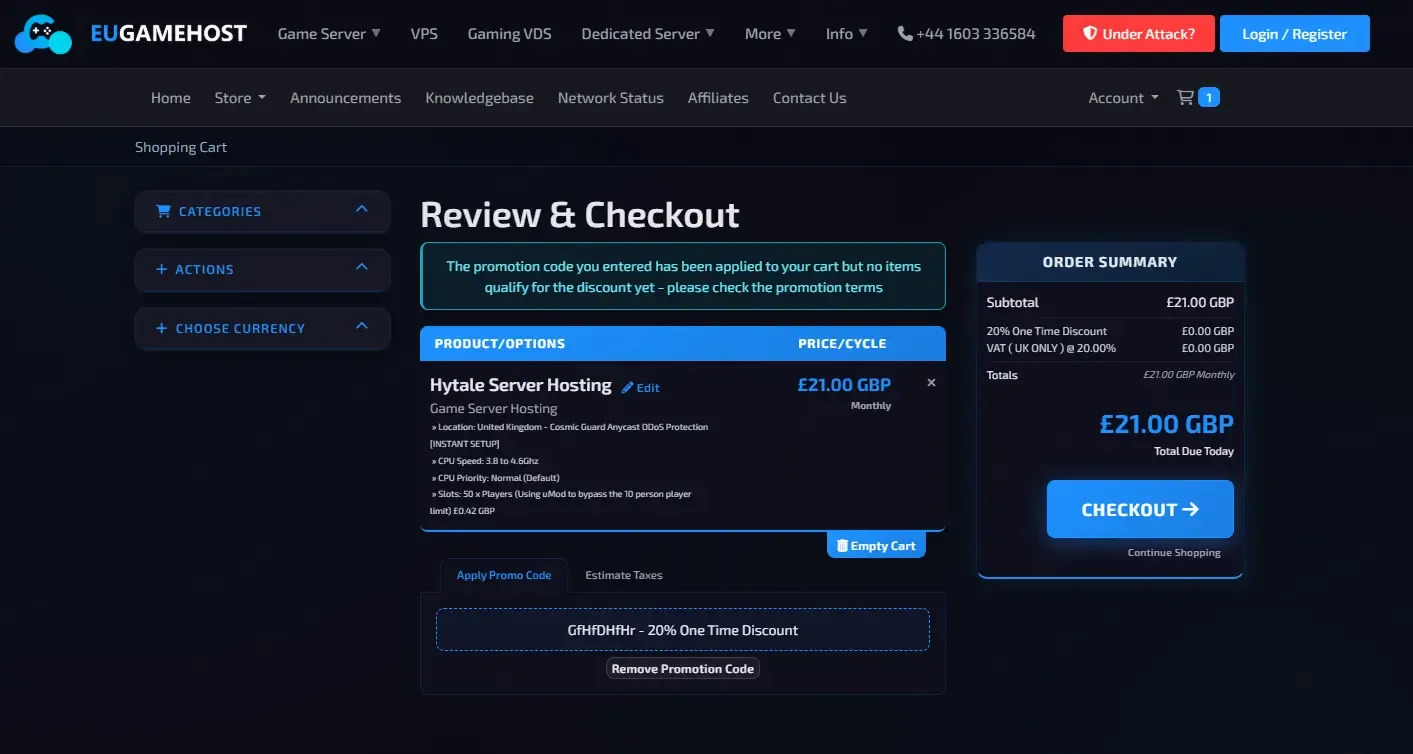Open the shopping cart icon in navbar
The image size is (1413, 754).
[1185, 97]
